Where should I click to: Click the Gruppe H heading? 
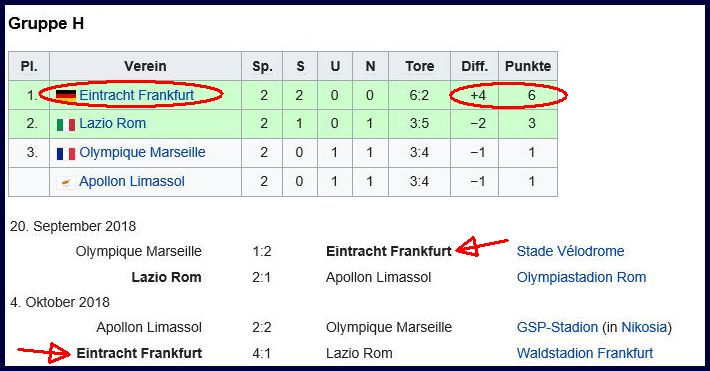point(46,24)
